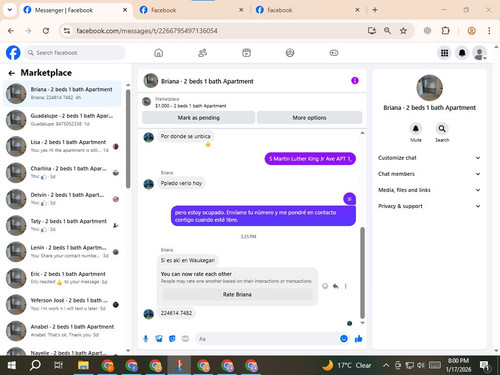Open the GIF picker in the composer

click(185, 339)
